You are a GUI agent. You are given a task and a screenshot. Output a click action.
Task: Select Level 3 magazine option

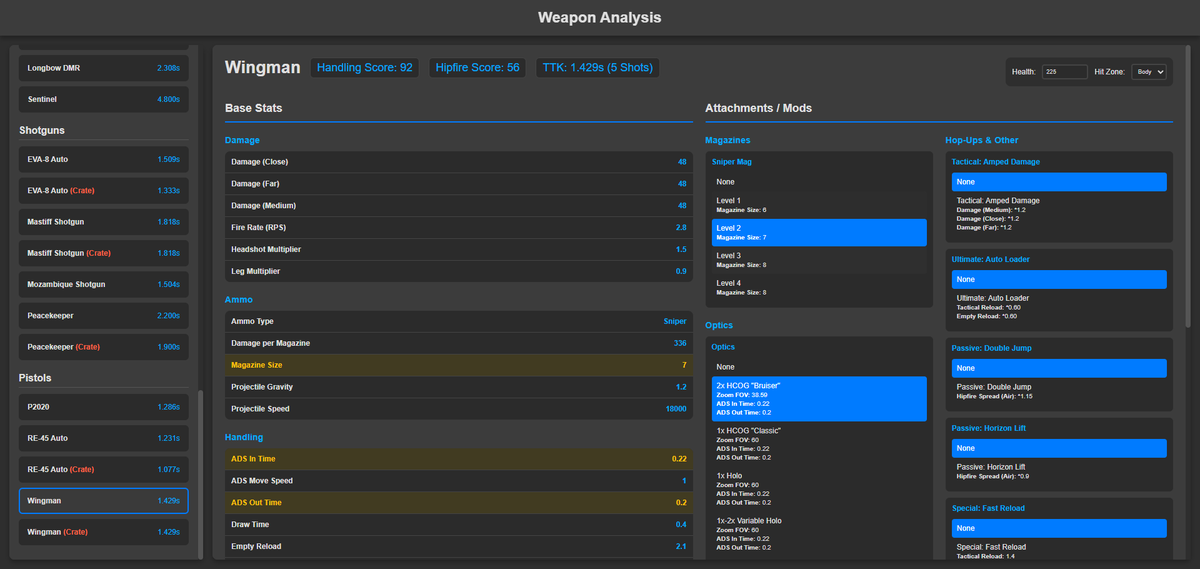coord(819,260)
